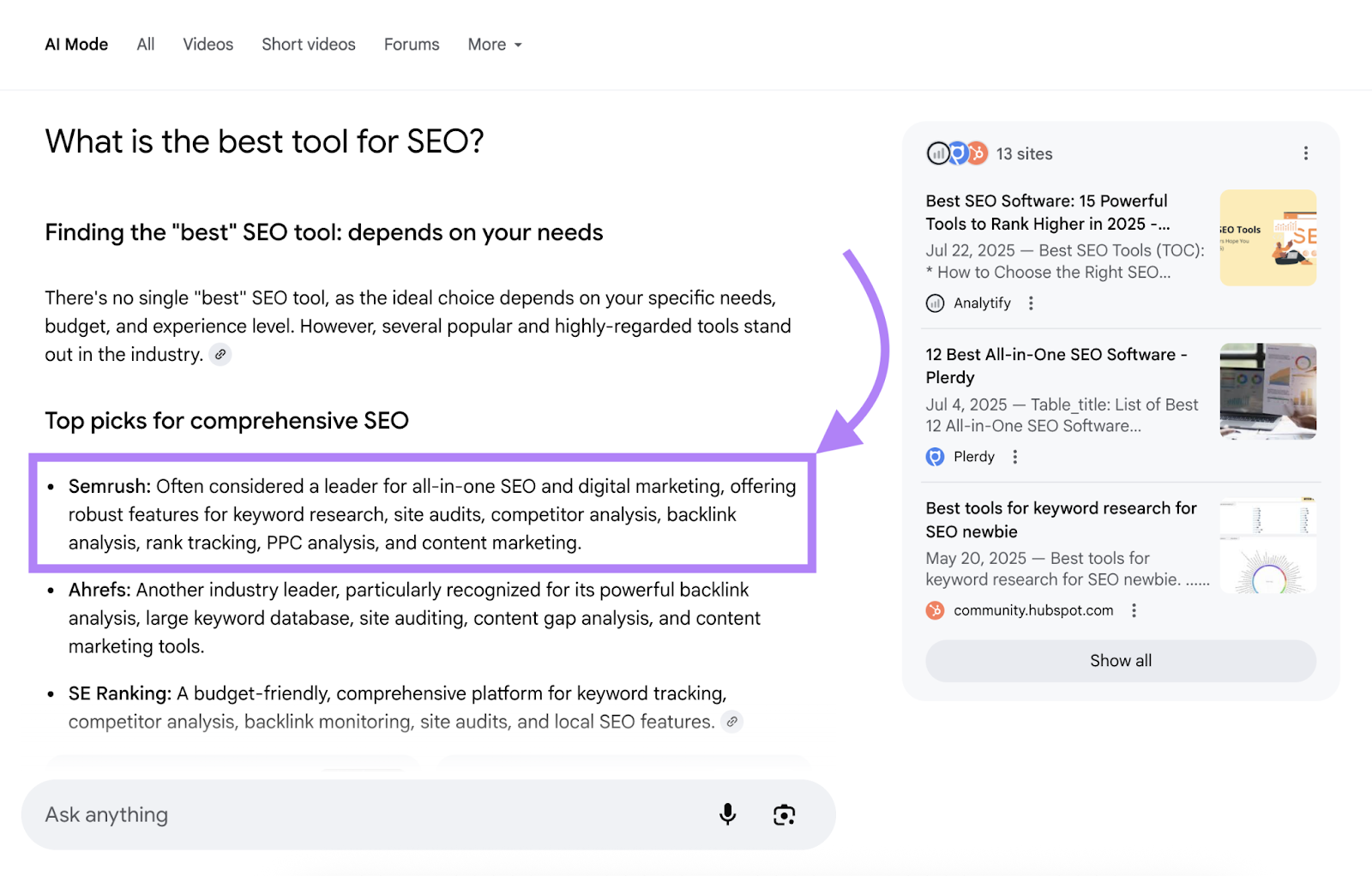Click the stacked site icons beside "13 sites"
The height and width of the screenshot is (876, 1372).
(x=958, y=153)
